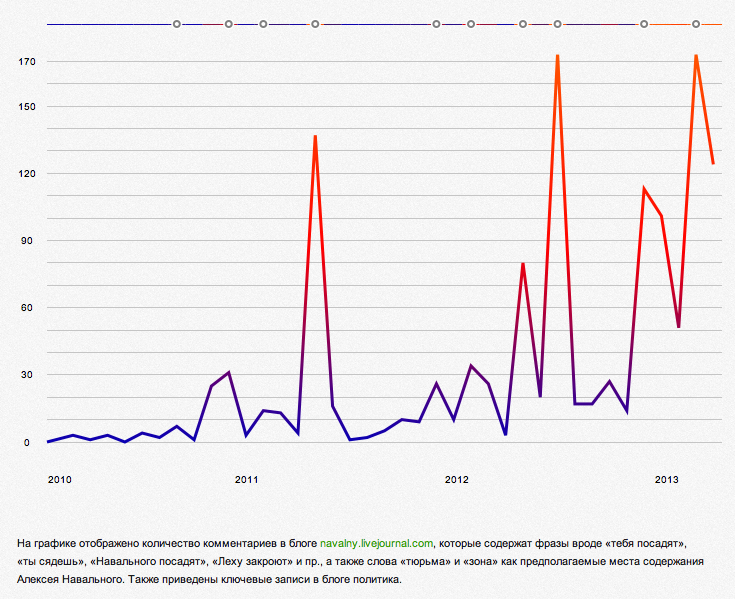Click timeline marker above the late-2012 peak near 113
Screen dimensions: 735x599
click(644, 24)
